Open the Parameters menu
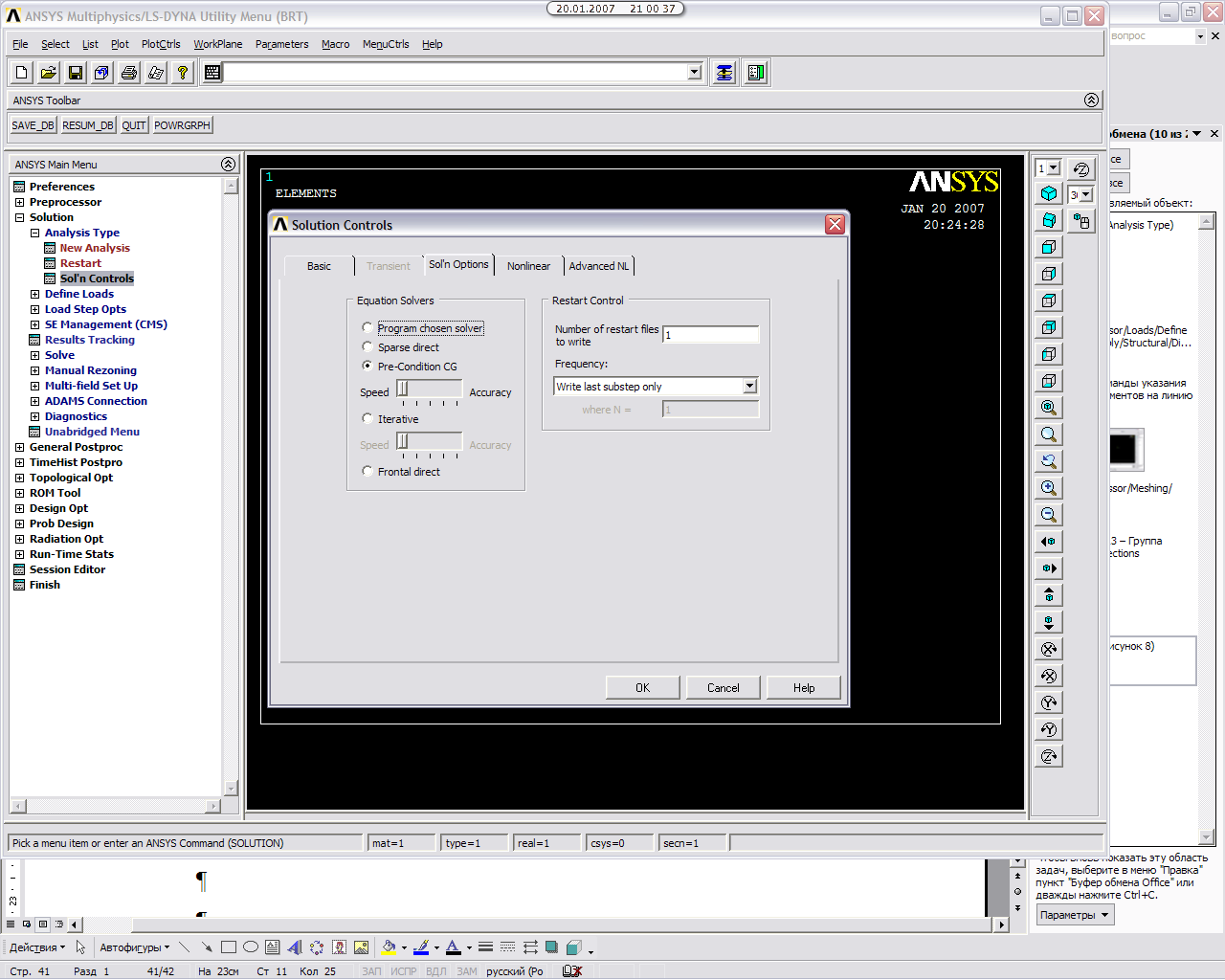This screenshot has width=1225, height=980. coord(282,44)
